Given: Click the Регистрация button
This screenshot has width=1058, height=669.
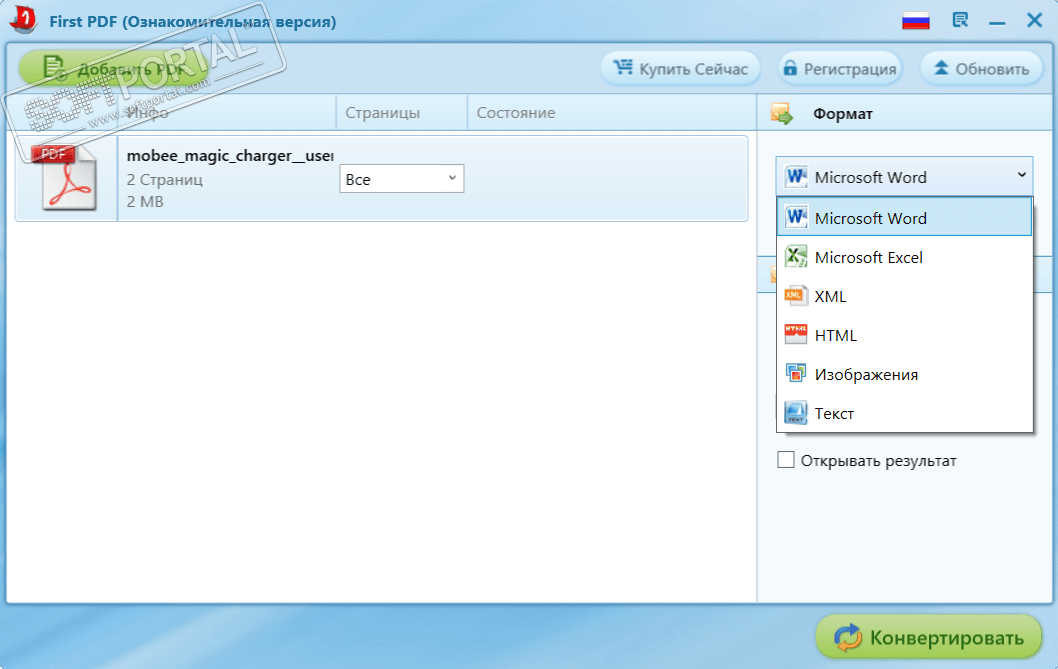Looking at the screenshot, I should tap(840, 68).
